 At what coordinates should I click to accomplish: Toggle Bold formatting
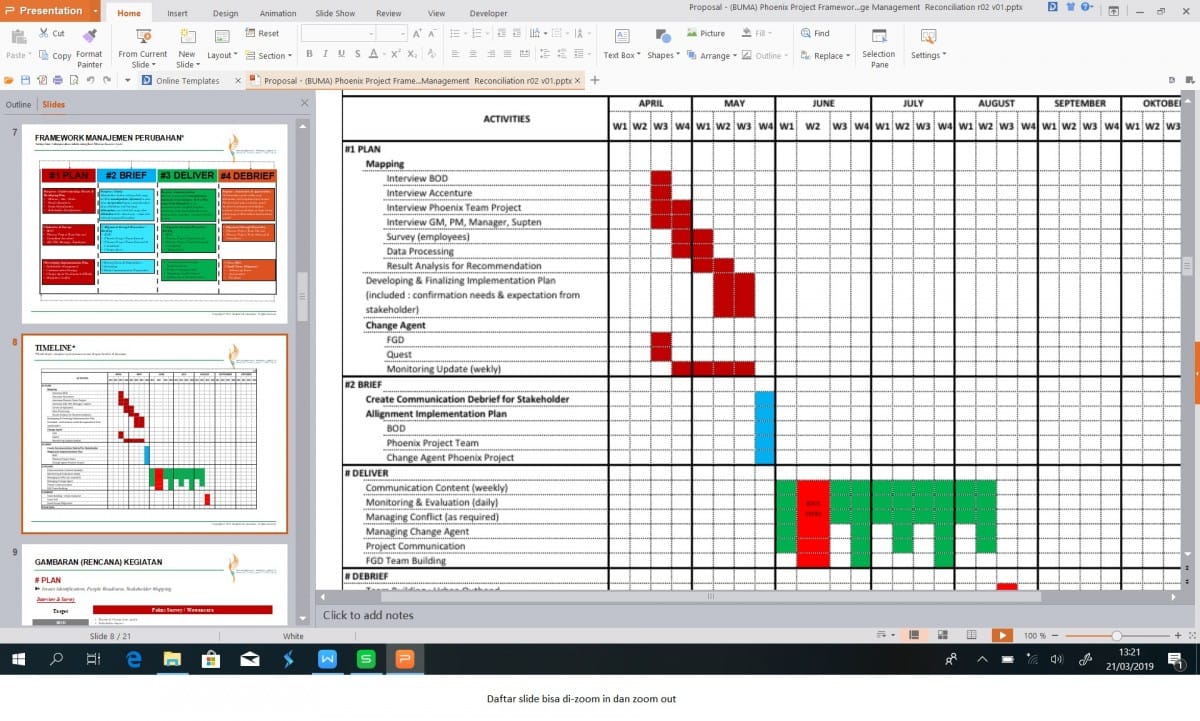(309, 54)
